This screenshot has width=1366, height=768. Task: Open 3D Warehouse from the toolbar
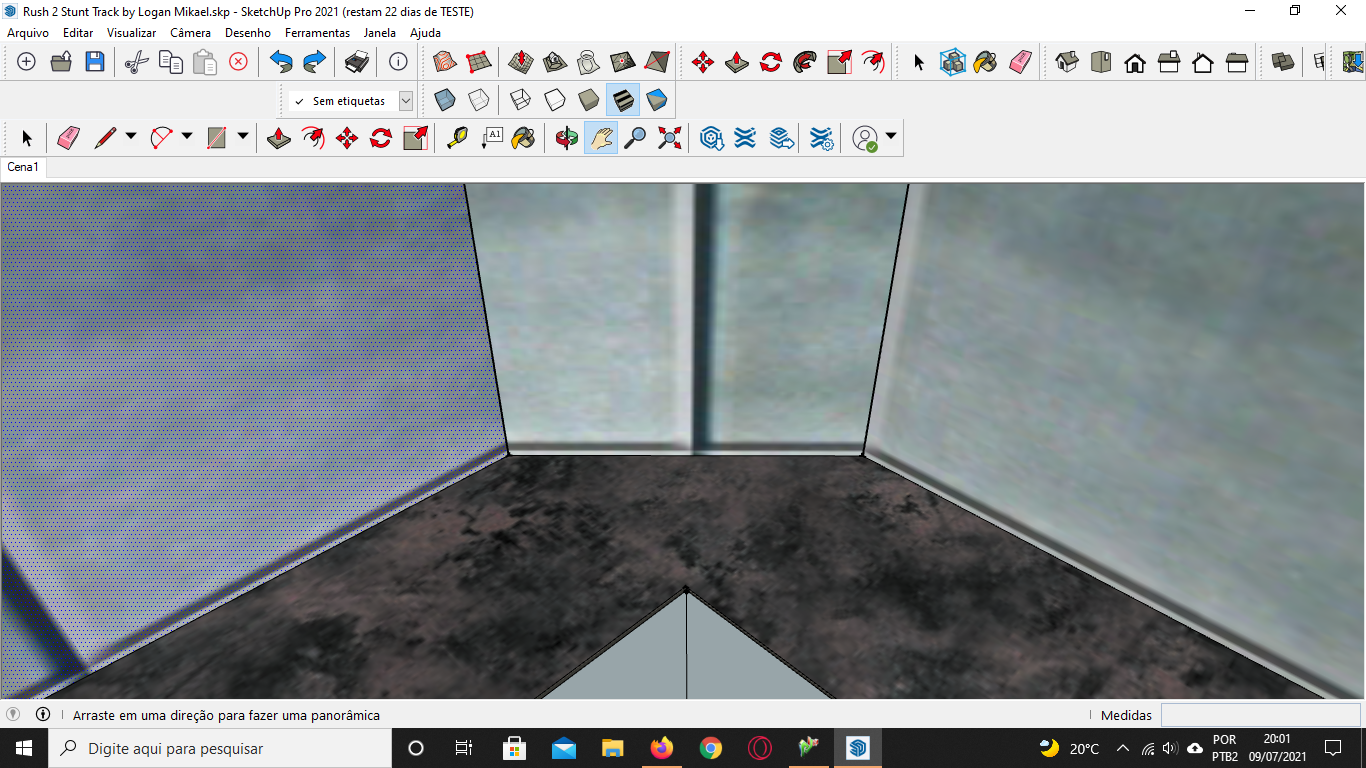[711, 138]
